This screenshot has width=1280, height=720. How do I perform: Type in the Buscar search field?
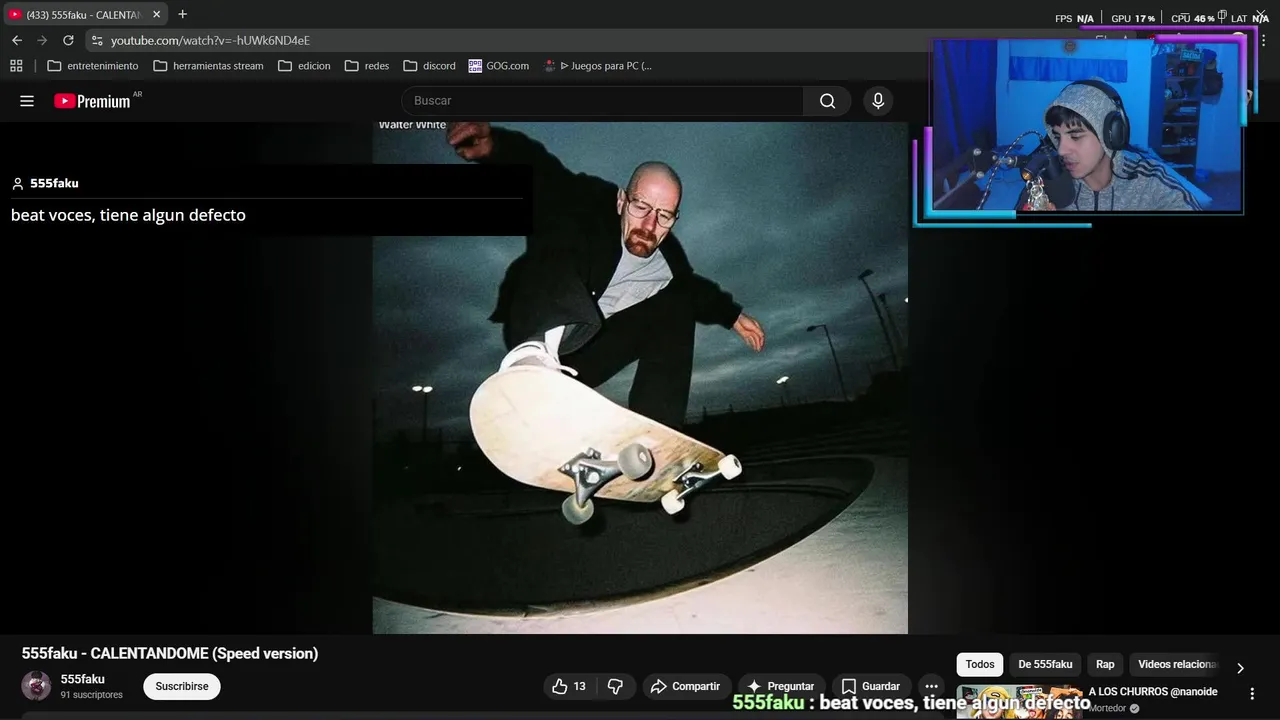[x=603, y=101]
